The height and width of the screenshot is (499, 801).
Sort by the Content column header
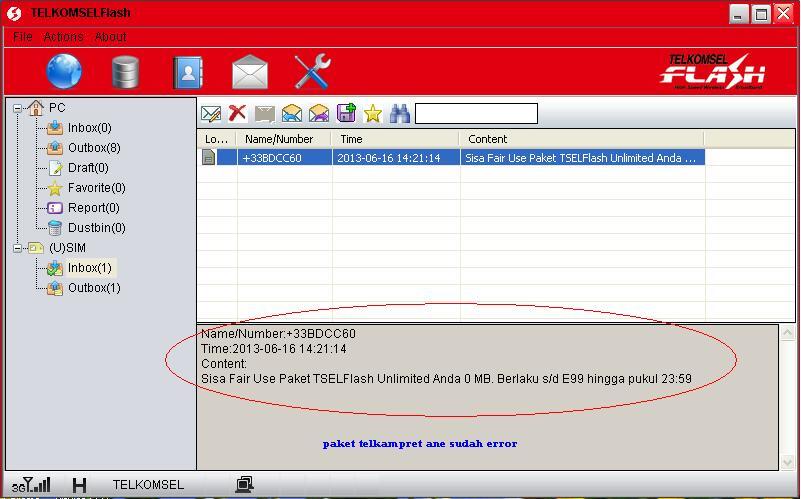click(x=582, y=139)
